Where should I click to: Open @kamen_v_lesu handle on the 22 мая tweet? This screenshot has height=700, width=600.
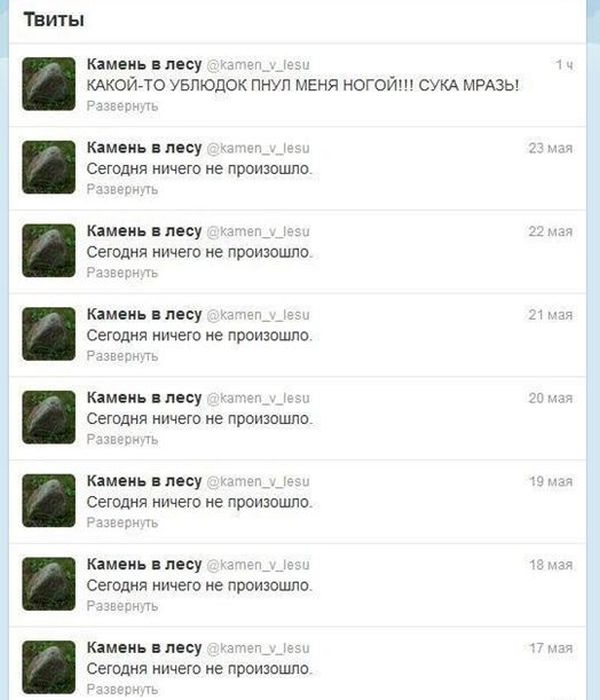tap(258, 232)
